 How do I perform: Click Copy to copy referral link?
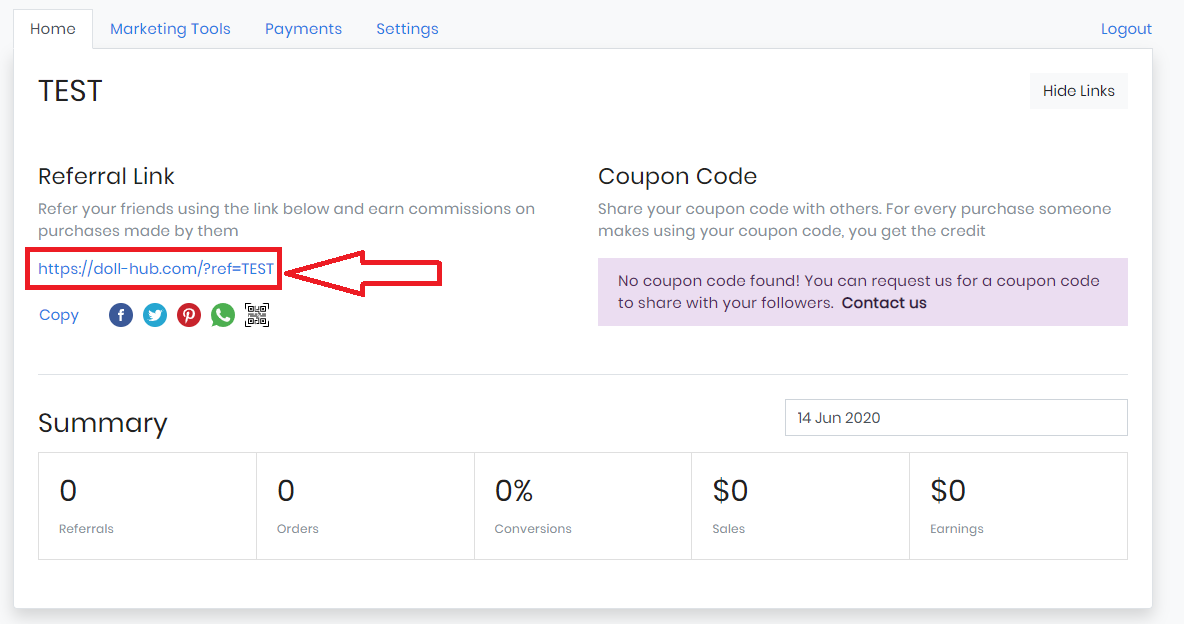tap(59, 315)
